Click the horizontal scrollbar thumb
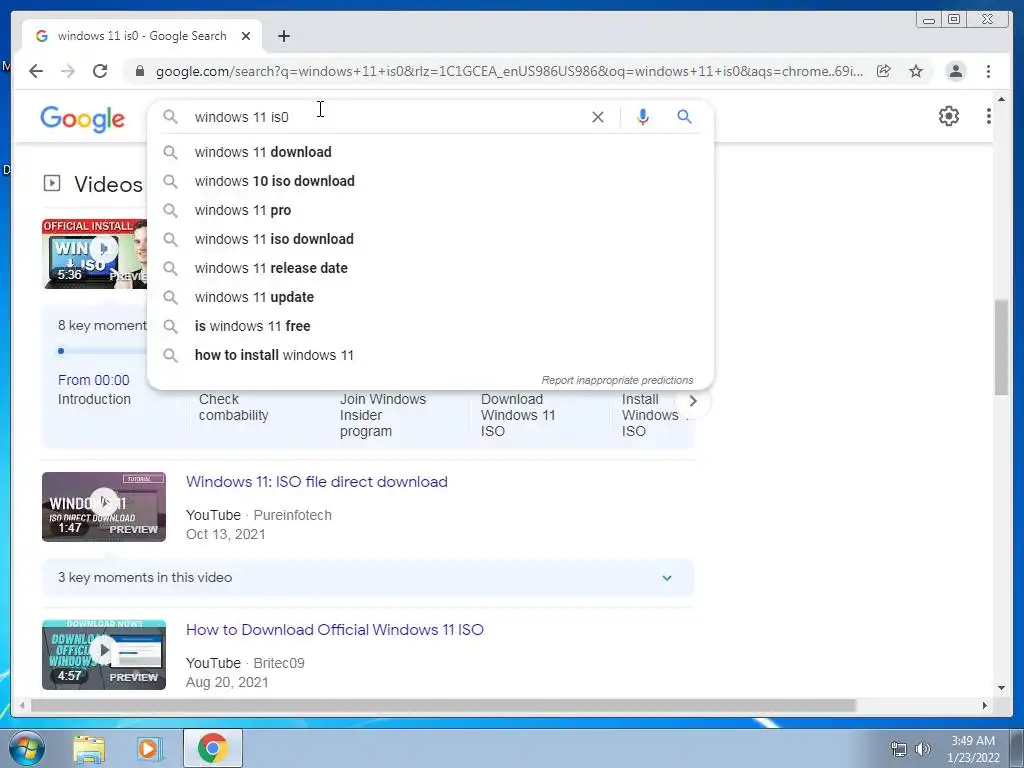Screen dimensions: 1024x768 (x=443, y=706)
